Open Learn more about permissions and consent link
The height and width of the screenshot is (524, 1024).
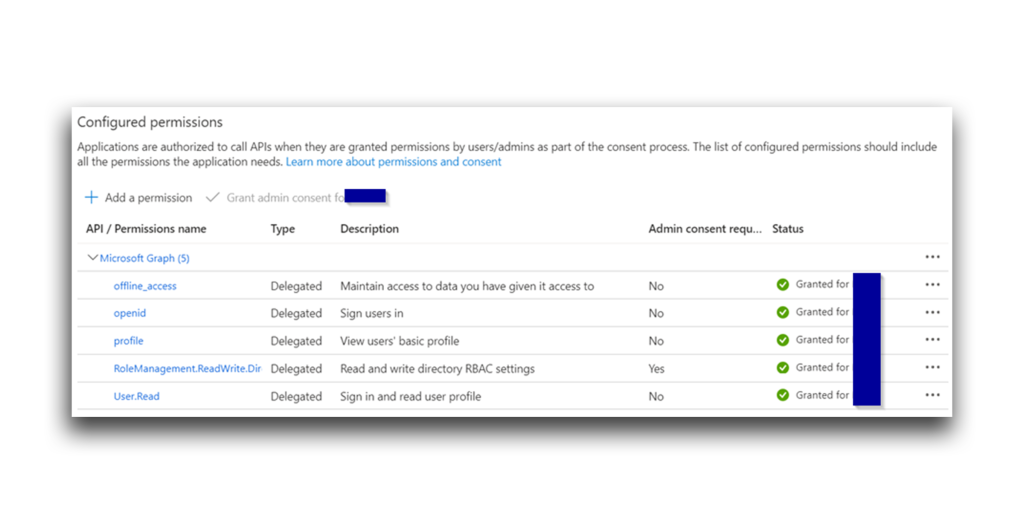pos(393,161)
